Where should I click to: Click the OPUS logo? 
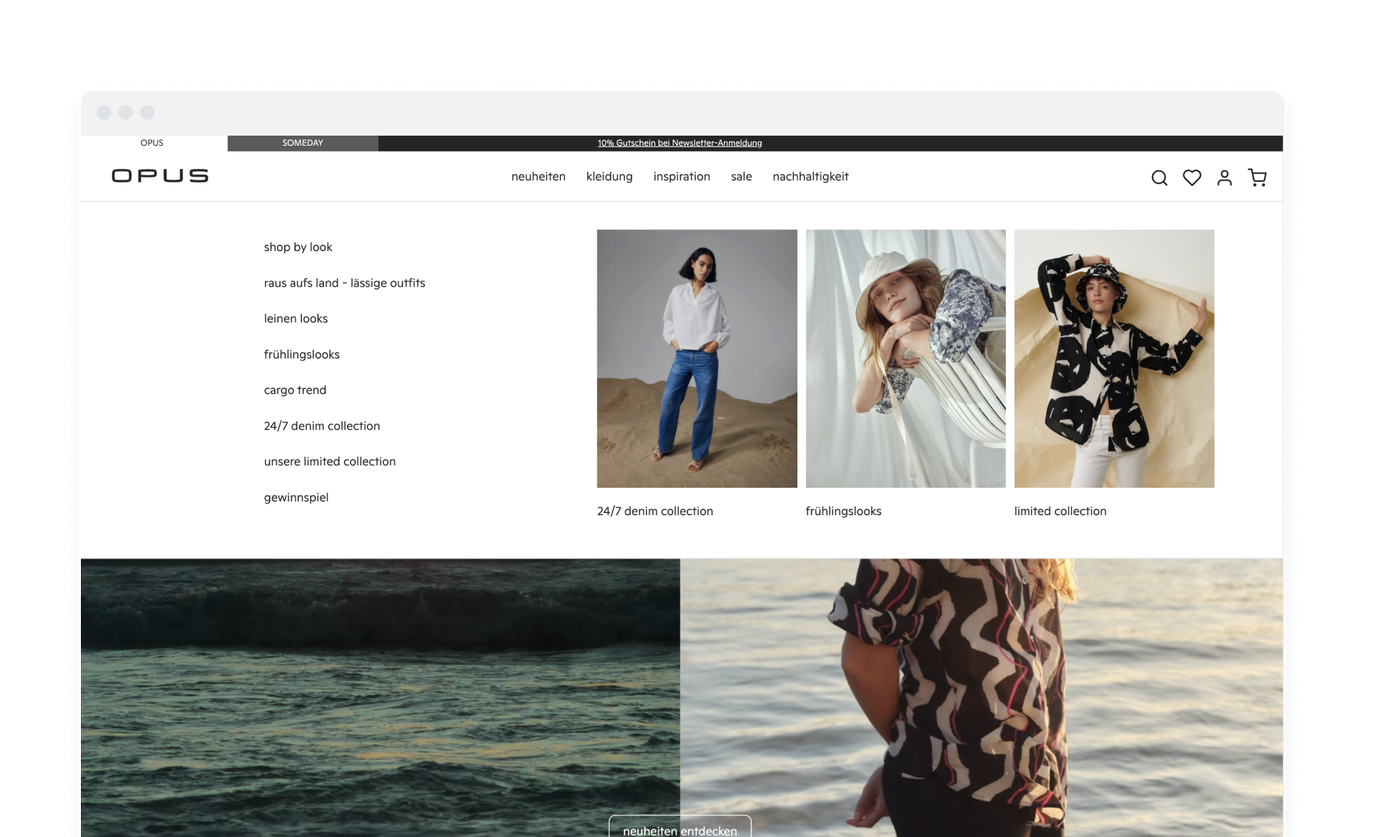click(x=159, y=176)
